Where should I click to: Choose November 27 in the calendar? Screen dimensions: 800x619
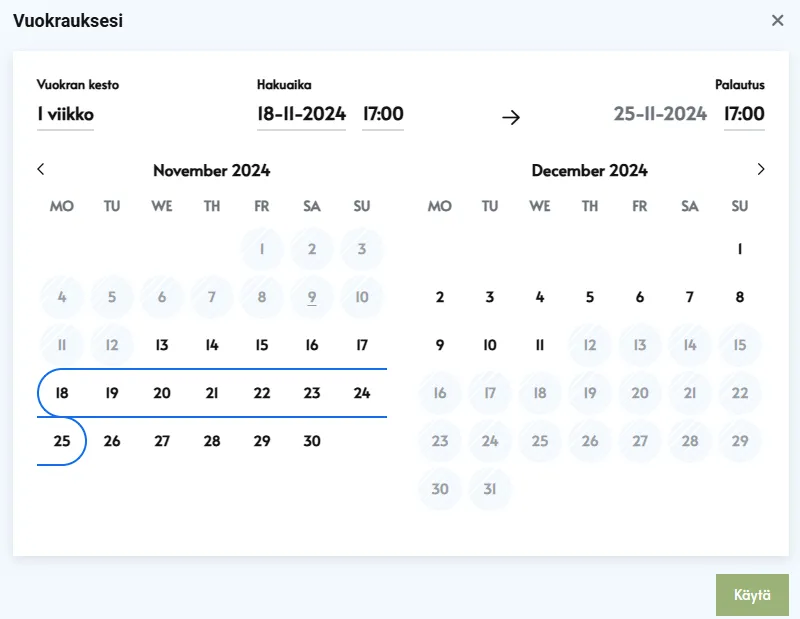[x=162, y=441]
